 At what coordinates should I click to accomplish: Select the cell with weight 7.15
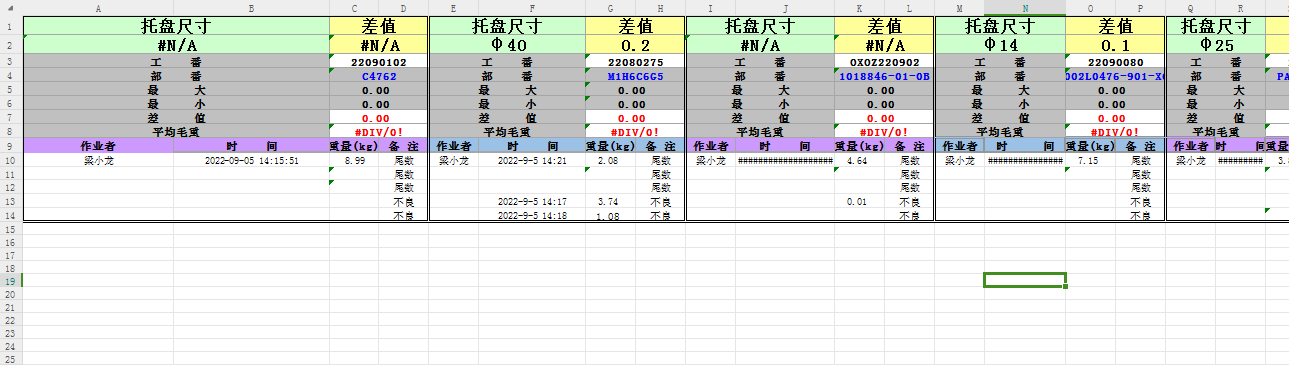click(x=1090, y=160)
